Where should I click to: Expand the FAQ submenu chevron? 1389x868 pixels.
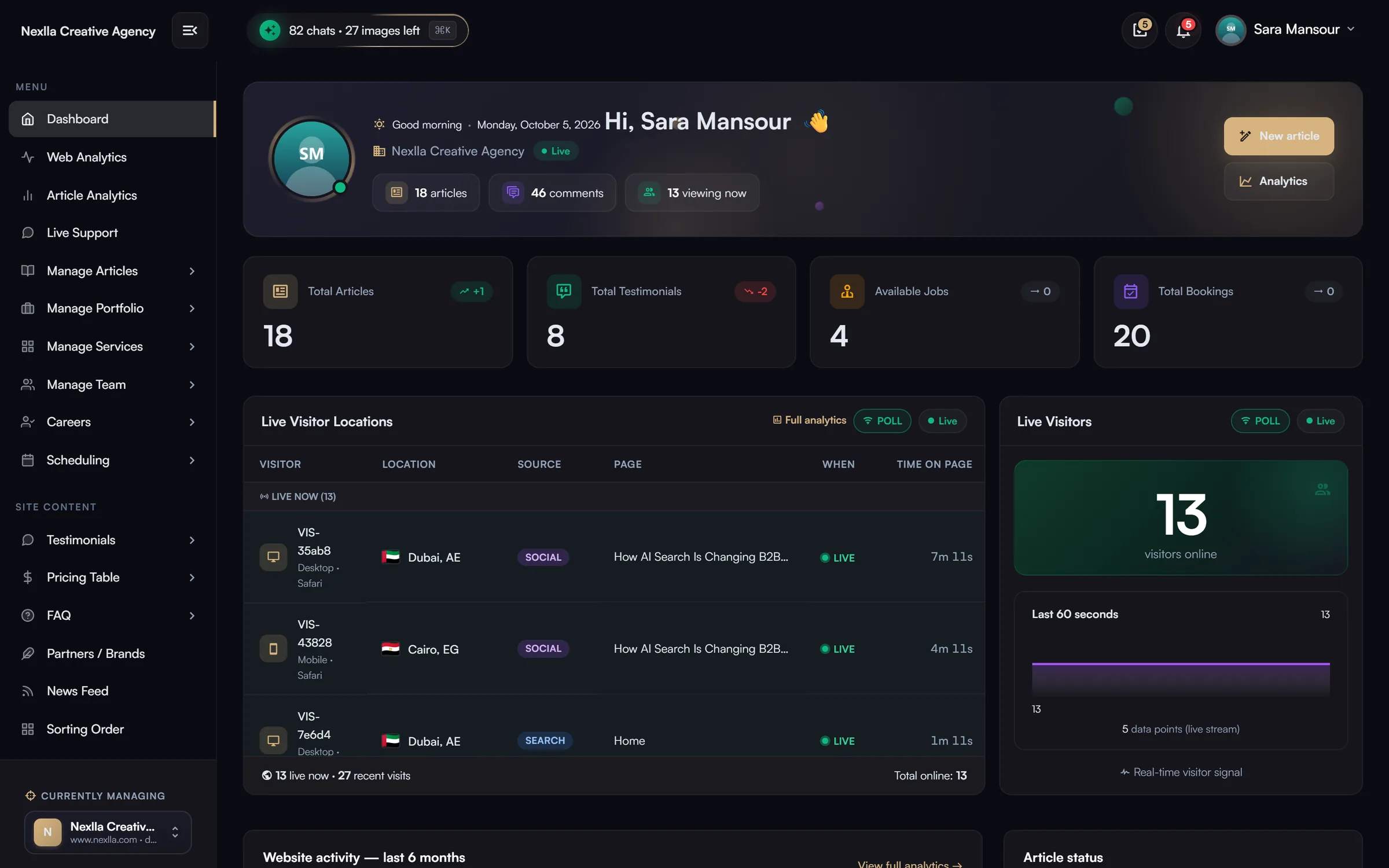coord(192,616)
